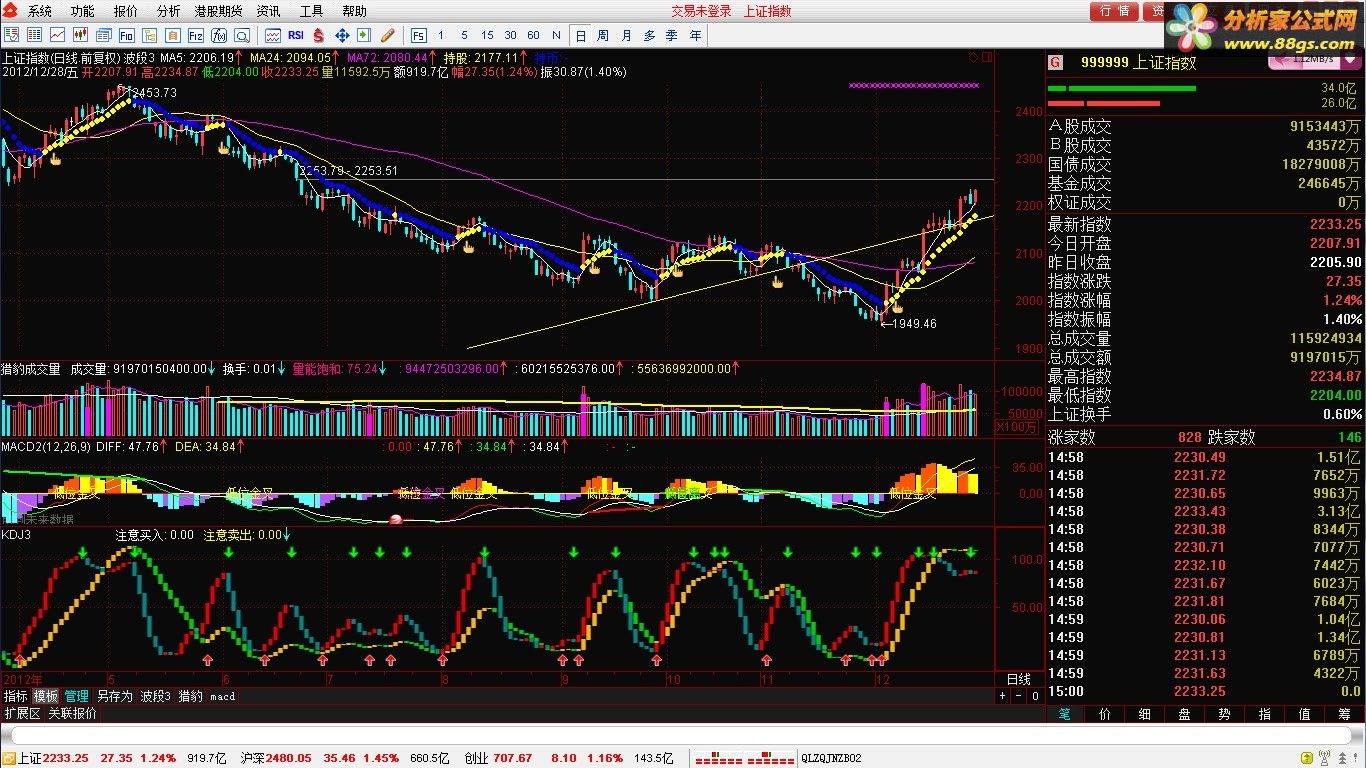Open the 资讯 menu
Viewport: 1366px width, 768px height.
pyautogui.click(x=268, y=11)
